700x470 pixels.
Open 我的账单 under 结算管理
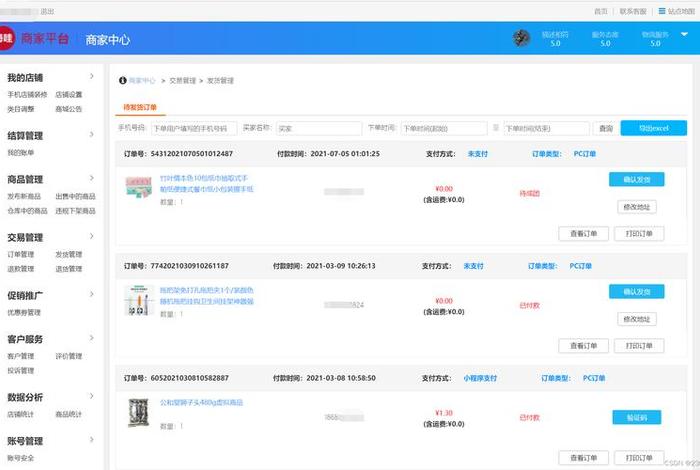coord(21,153)
